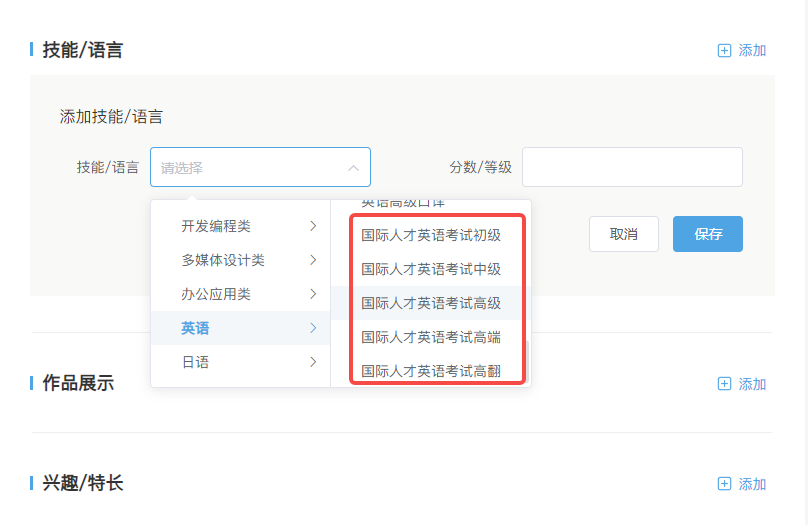Click the 取消 button
The height and width of the screenshot is (525, 808).
[624, 234]
